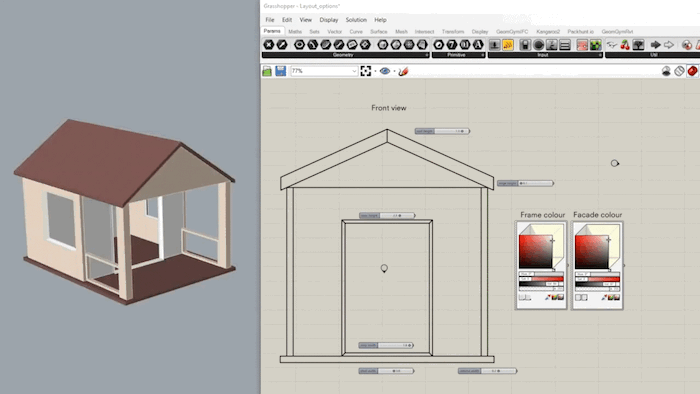
Task: Click the slider inside the door bottom
Action: pyautogui.click(x=386, y=345)
